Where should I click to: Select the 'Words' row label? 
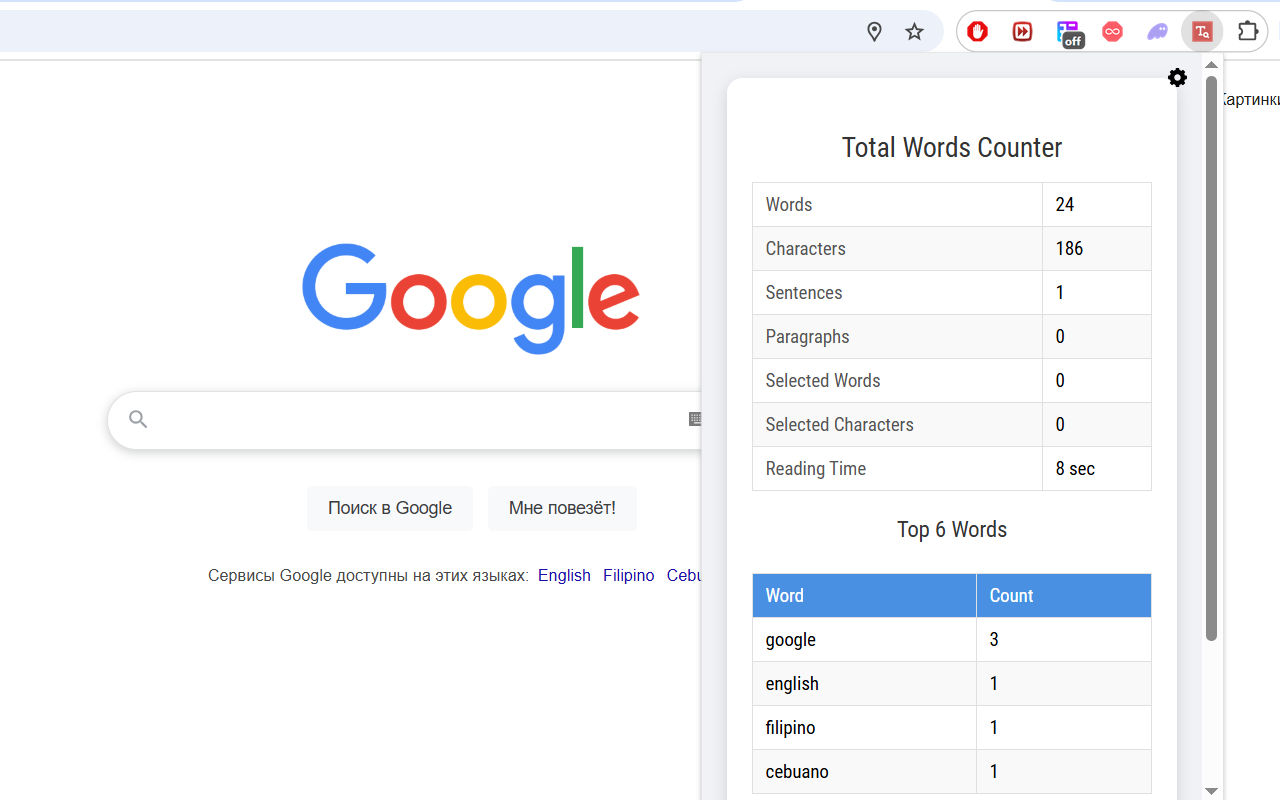click(789, 205)
